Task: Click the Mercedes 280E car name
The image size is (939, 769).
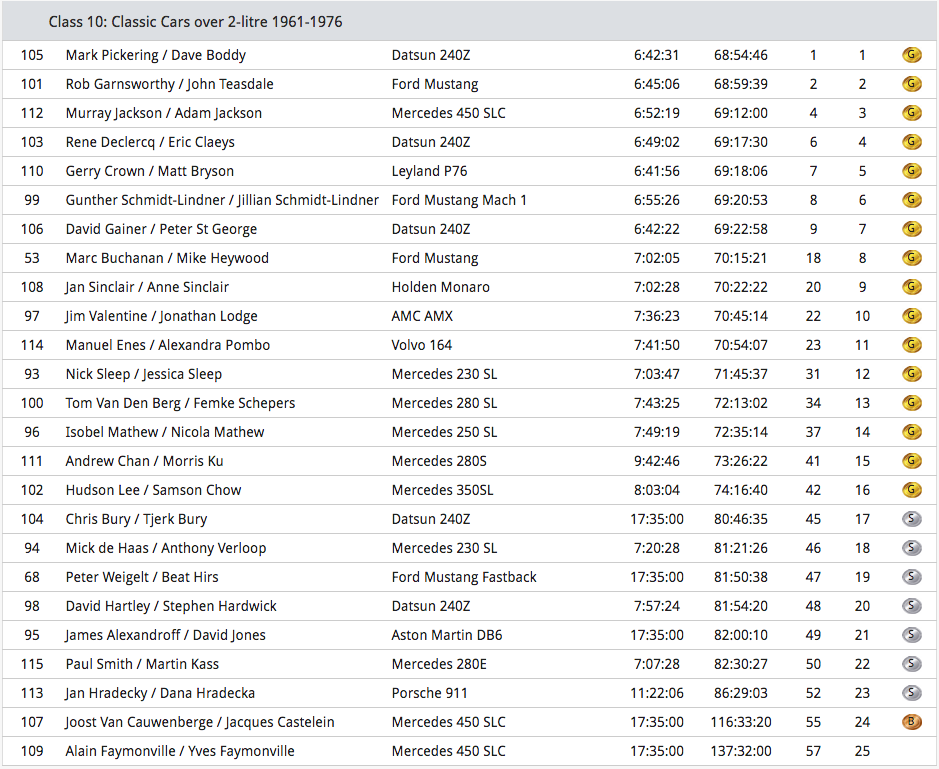Action: point(439,664)
